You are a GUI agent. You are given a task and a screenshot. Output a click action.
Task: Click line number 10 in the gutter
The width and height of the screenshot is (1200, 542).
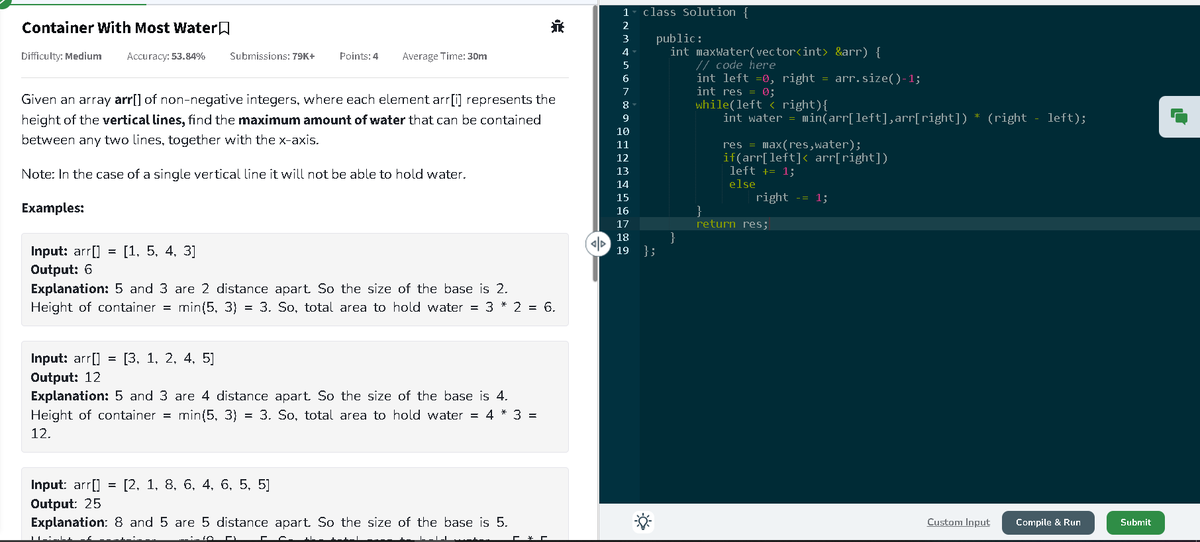point(622,131)
